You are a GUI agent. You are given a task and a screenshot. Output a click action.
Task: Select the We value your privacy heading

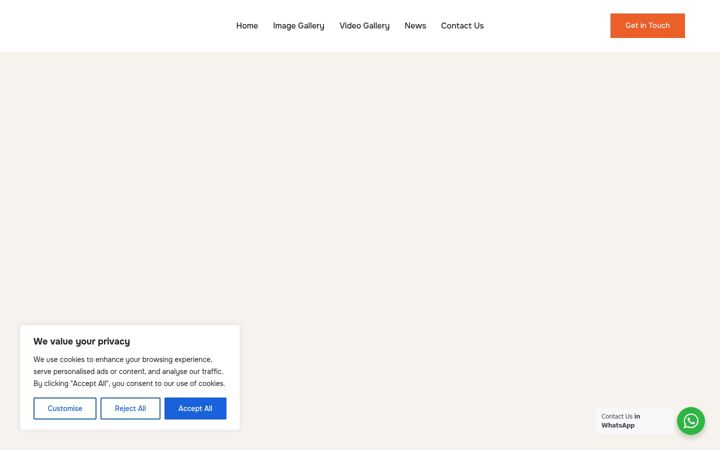click(82, 341)
